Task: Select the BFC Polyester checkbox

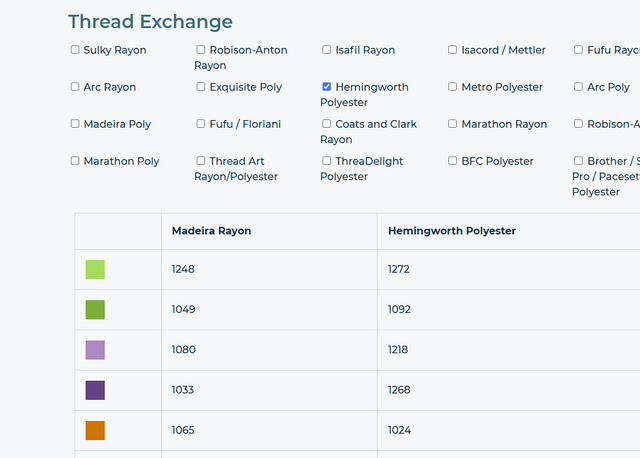Action: coord(453,161)
